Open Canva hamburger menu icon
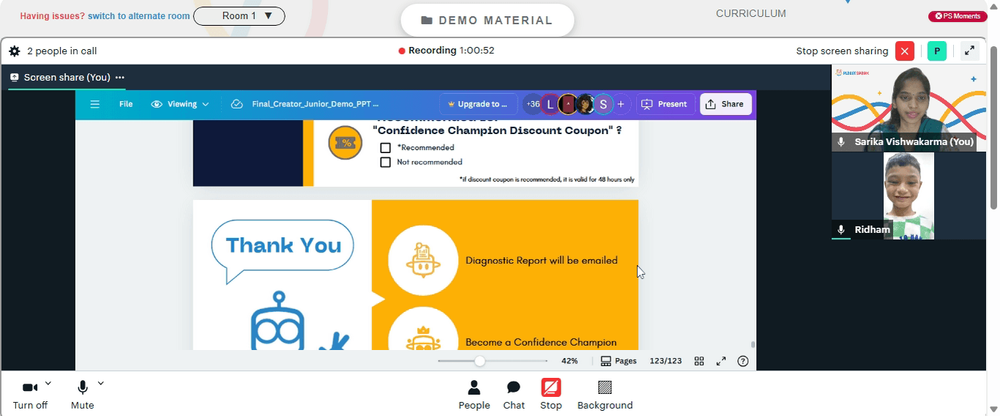 pos(95,104)
